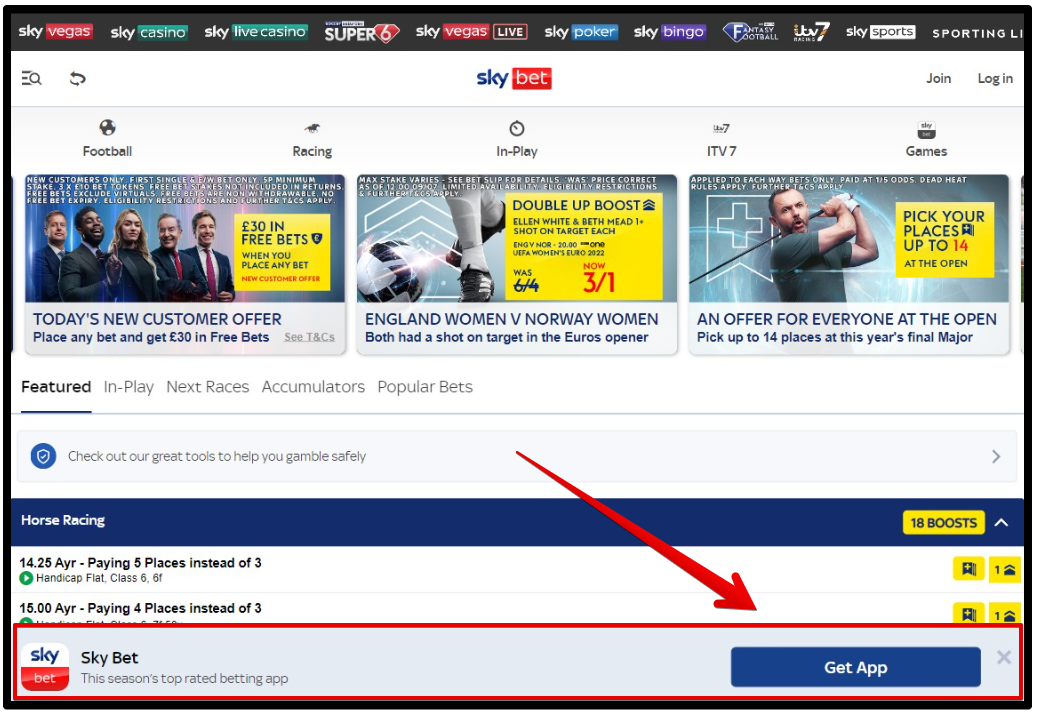Image resolution: width=1037 pixels, height=713 pixels.
Task: Click the Log in link
Action: tap(995, 78)
